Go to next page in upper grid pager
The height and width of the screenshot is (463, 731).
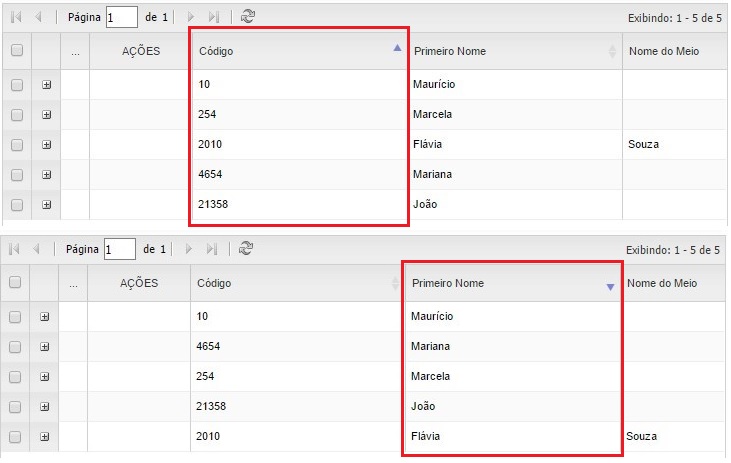pyautogui.click(x=191, y=18)
